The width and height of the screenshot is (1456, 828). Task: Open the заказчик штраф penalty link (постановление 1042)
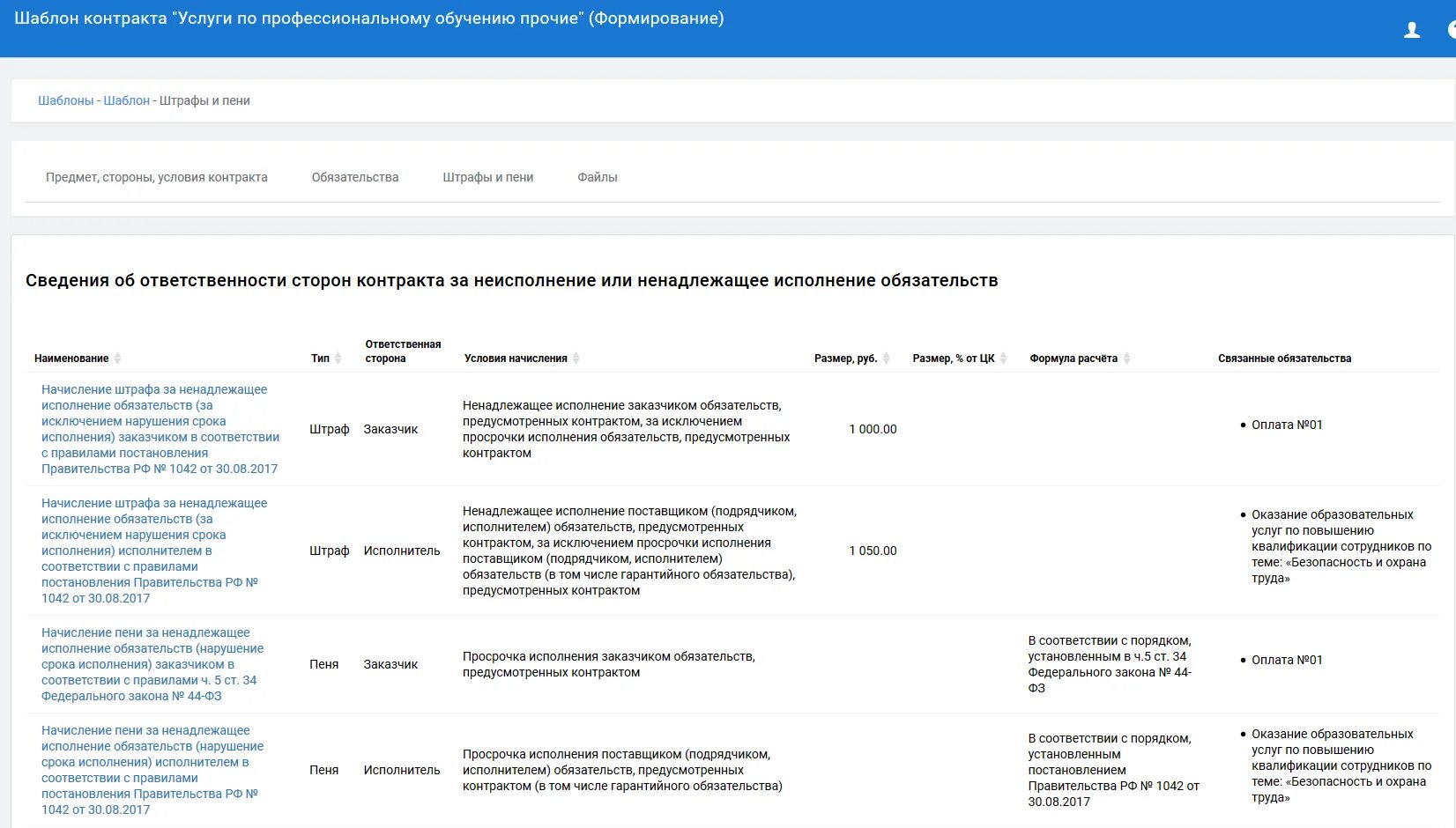coord(160,429)
